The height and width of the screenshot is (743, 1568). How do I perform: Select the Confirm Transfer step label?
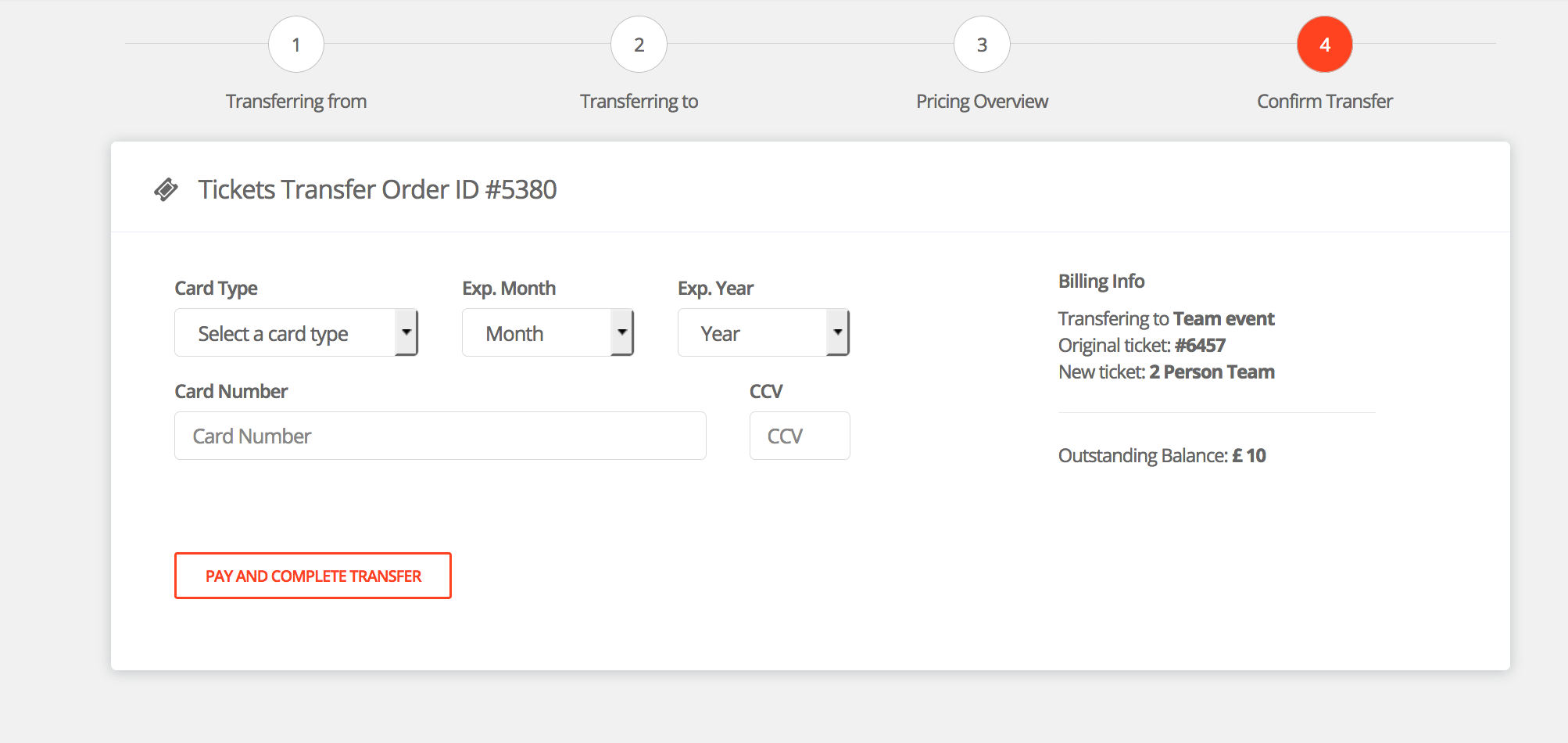point(1324,102)
